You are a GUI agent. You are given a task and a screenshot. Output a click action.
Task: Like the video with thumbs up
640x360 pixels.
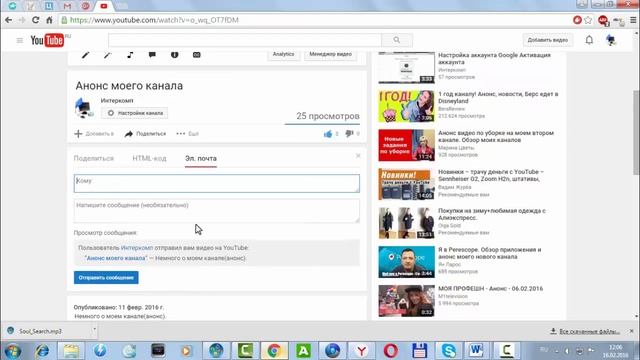tap(328, 134)
